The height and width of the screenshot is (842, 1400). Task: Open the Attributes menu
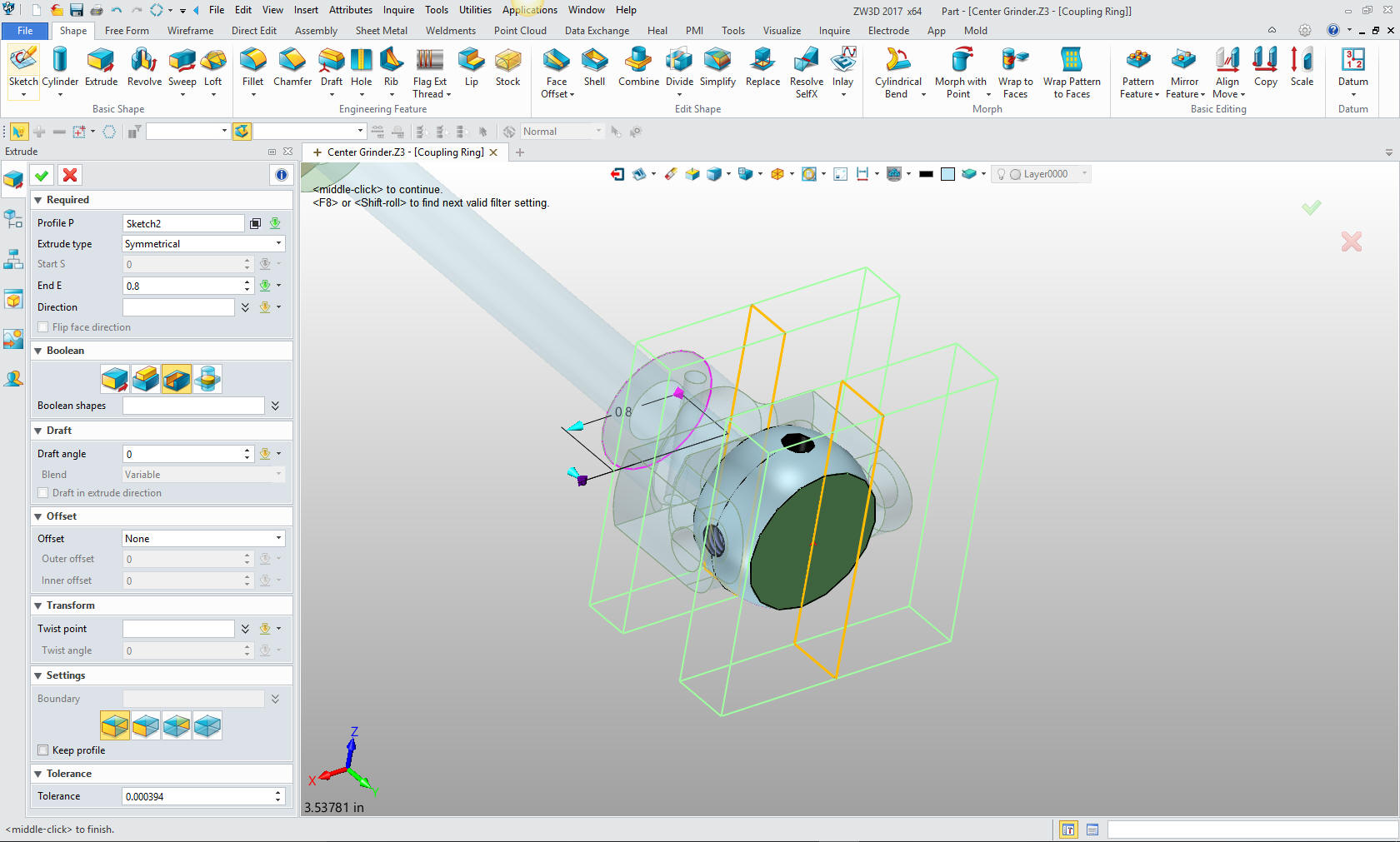pos(350,10)
